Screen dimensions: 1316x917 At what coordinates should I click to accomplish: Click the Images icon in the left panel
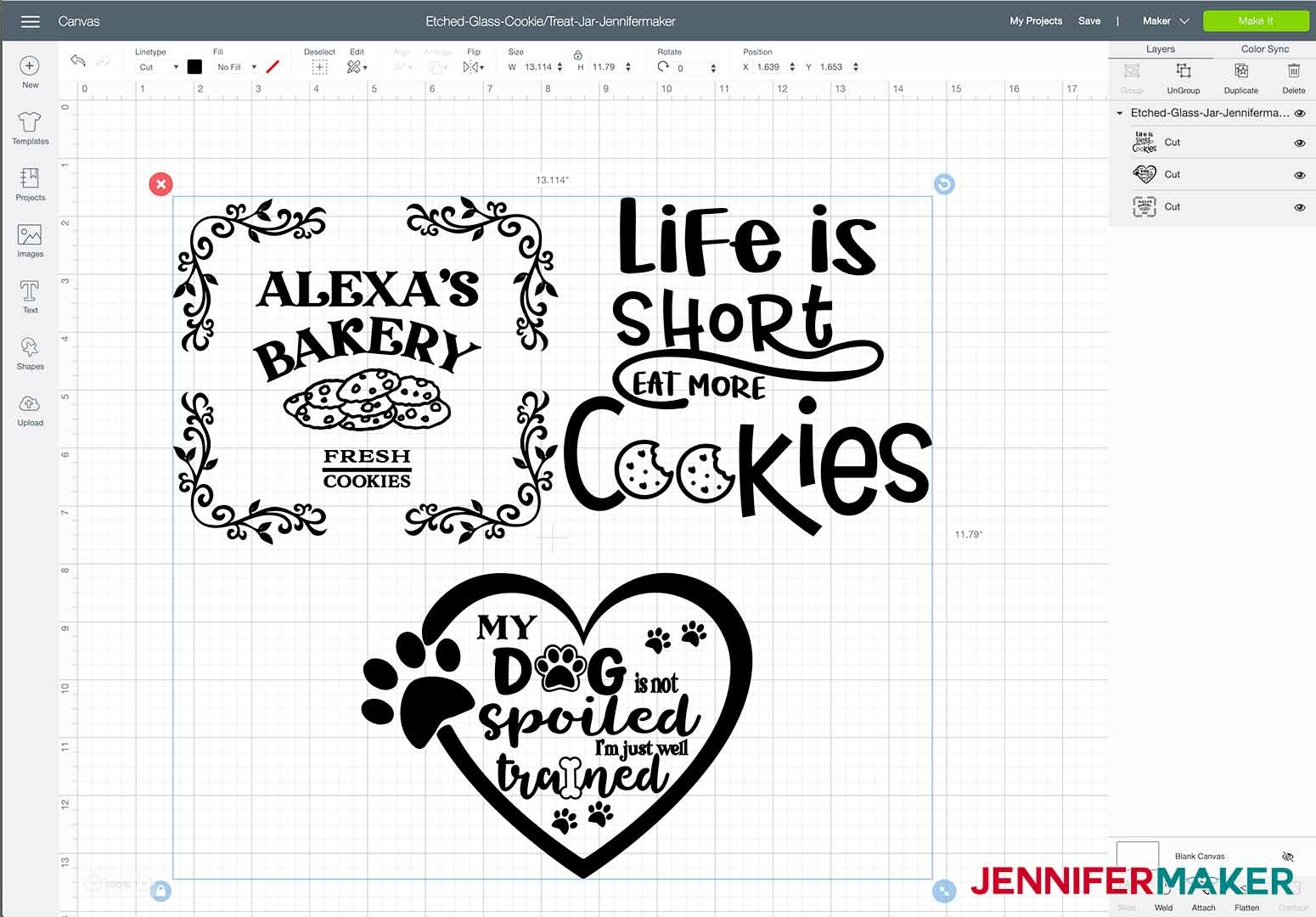[x=30, y=241]
